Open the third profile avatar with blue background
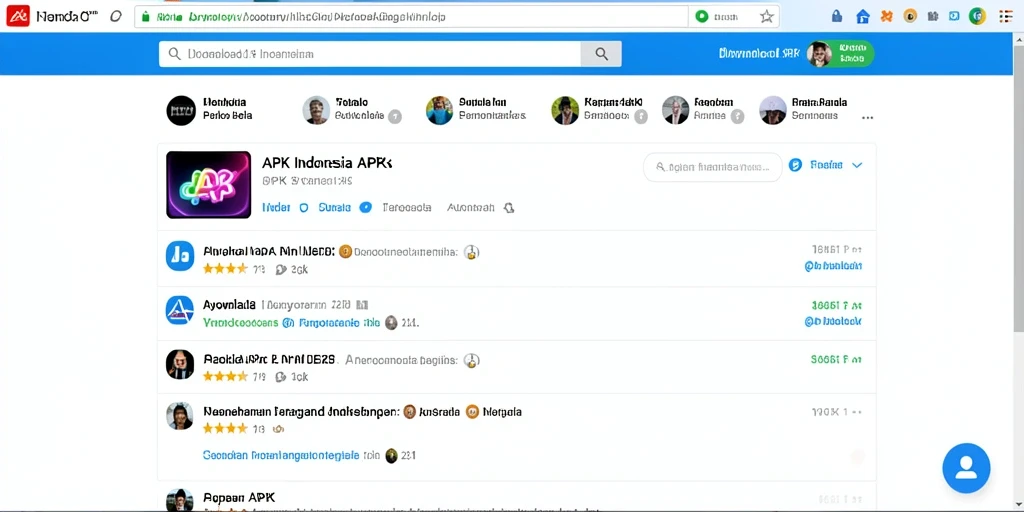The image size is (1024, 512). point(440,110)
